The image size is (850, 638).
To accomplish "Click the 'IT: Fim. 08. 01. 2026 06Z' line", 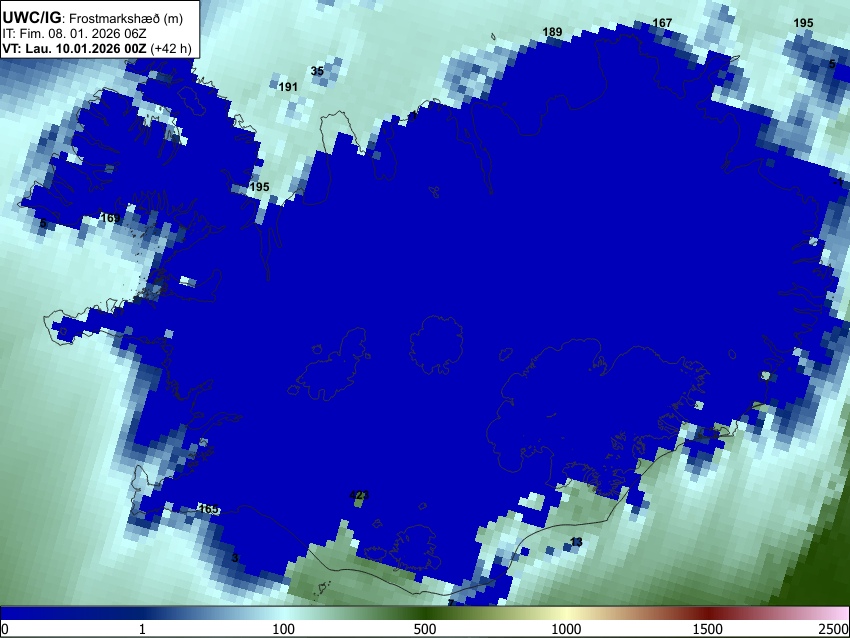I will coord(74,34).
